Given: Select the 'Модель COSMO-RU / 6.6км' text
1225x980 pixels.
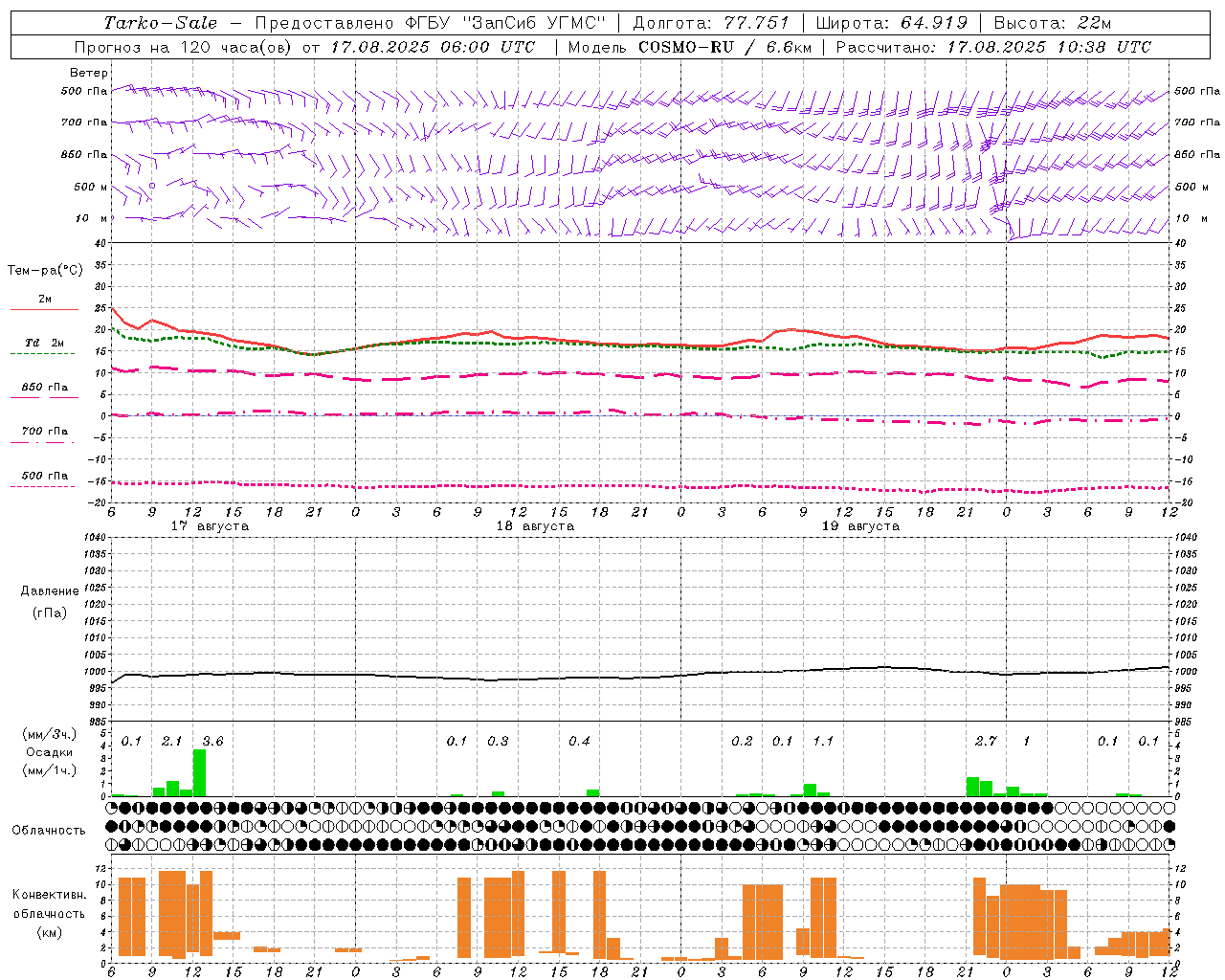Looking at the screenshot, I should 689,47.
